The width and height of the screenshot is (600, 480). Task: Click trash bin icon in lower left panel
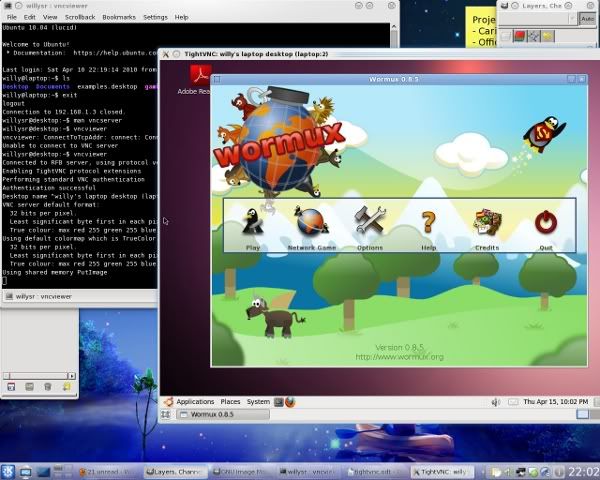click(48, 387)
